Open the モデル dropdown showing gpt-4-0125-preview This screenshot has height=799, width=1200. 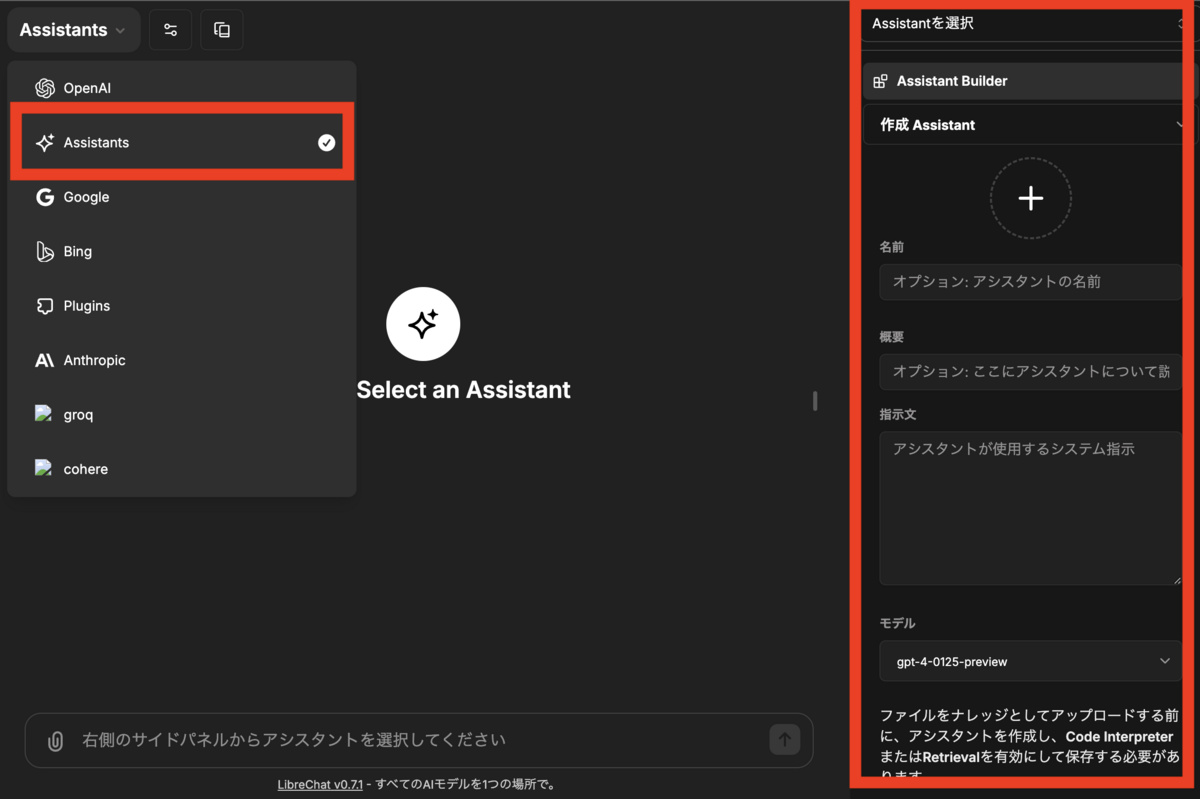click(x=1030, y=661)
